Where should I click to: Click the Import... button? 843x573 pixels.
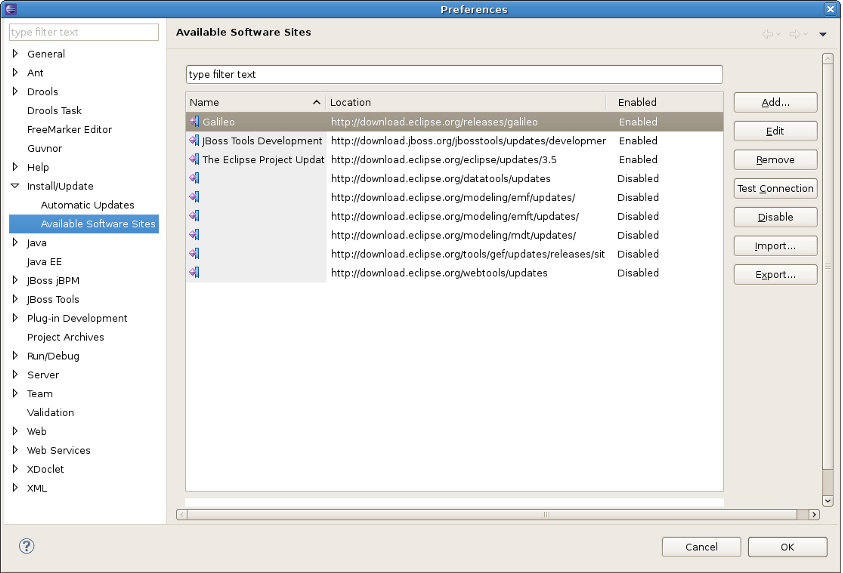[x=775, y=246]
